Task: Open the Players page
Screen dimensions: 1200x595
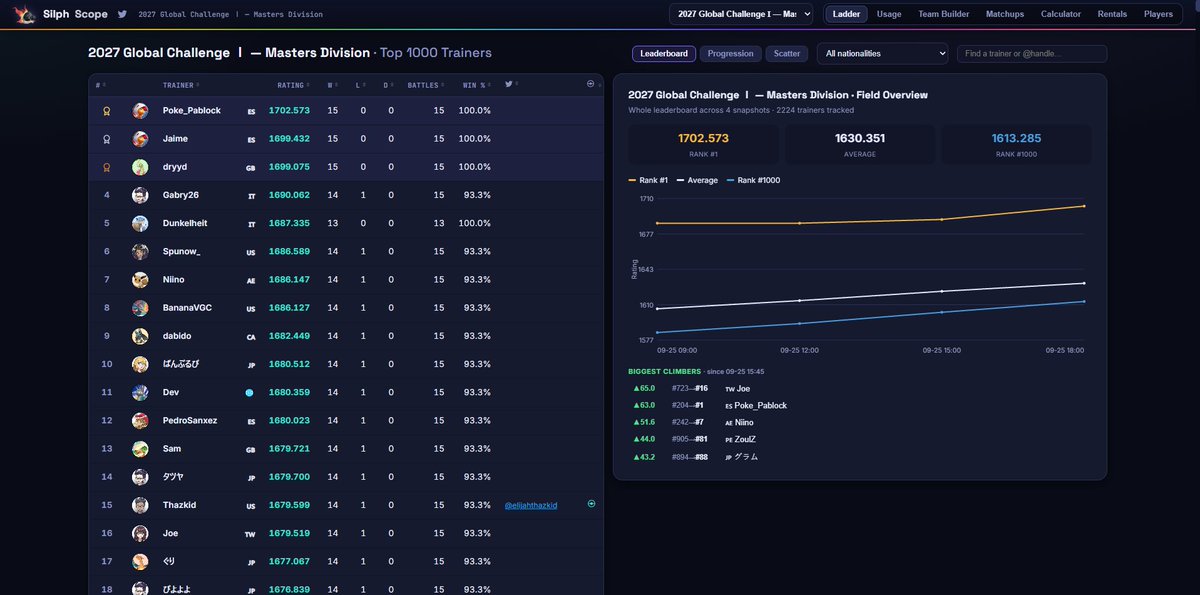Action: coord(1159,14)
